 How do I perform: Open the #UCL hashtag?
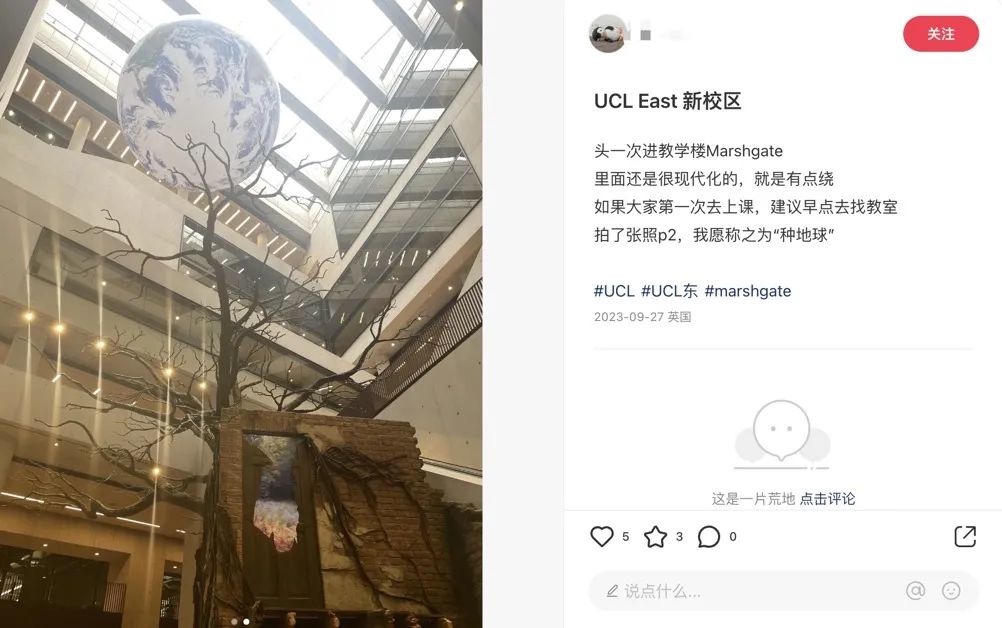click(614, 291)
